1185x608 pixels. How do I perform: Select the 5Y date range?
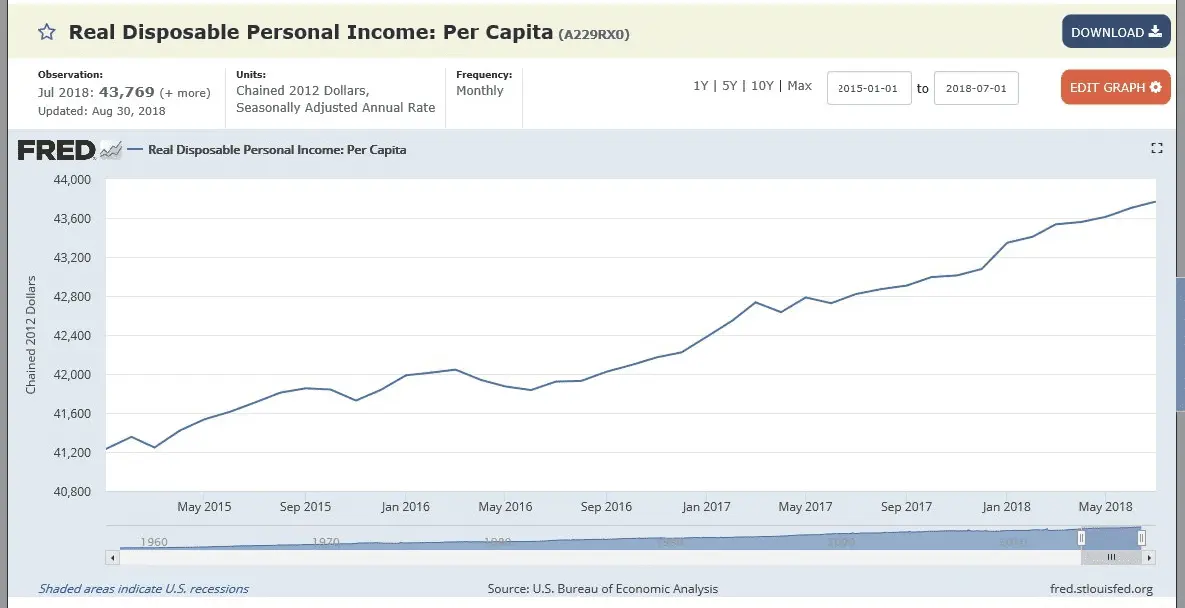pos(729,86)
